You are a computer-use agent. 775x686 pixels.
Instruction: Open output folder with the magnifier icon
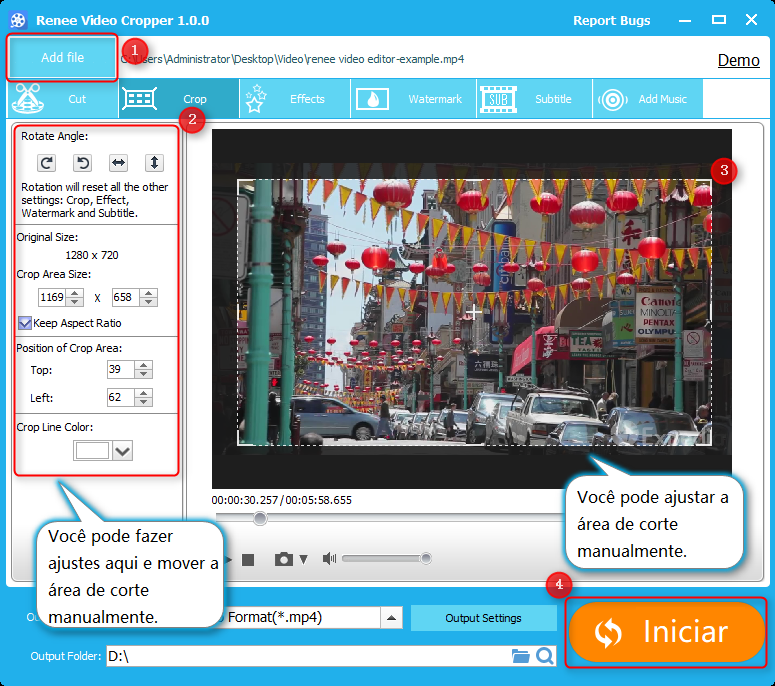click(545, 656)
